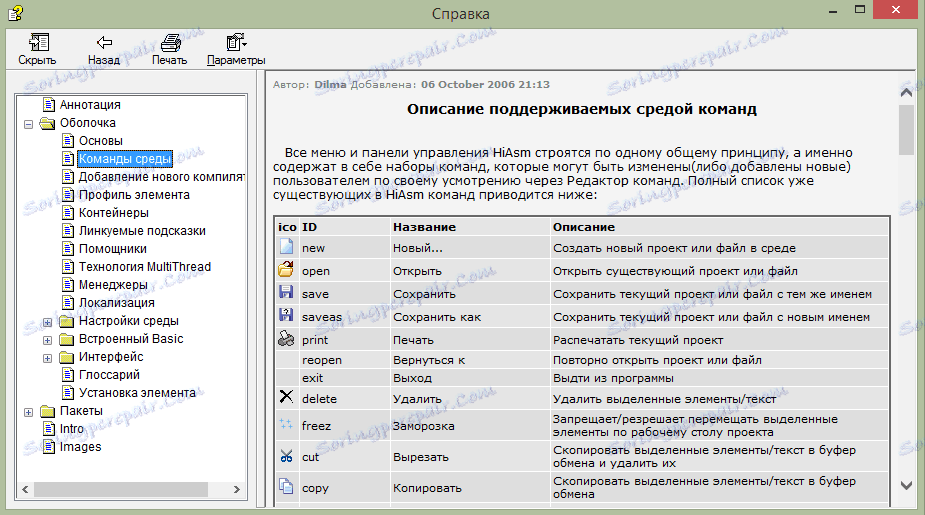The height and width of the screenshot is (515, 925).
Task: Click the help window title bar icon
Action: tap(15, 12)
